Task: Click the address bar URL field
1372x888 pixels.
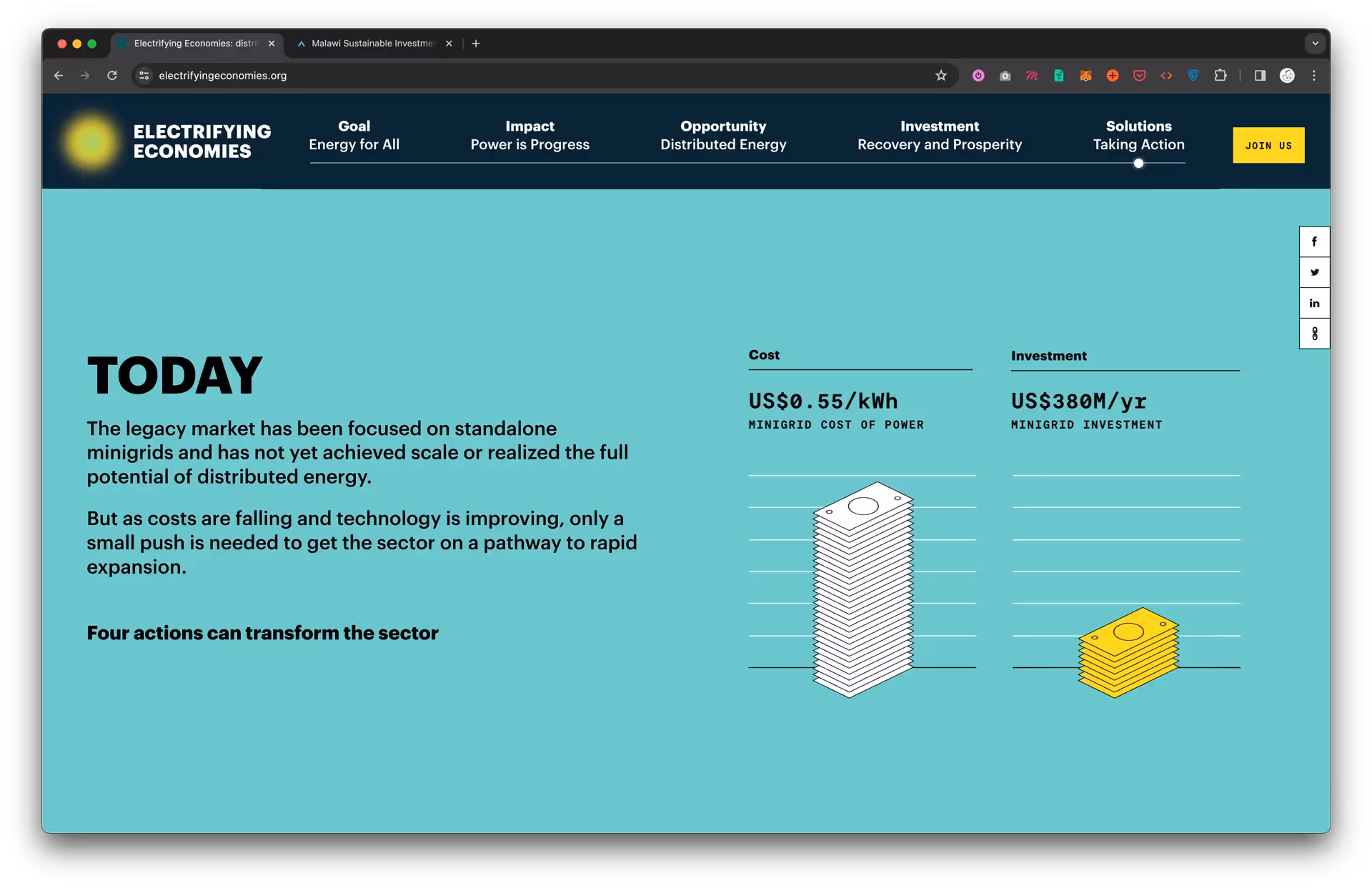Action: click(500, 76)
